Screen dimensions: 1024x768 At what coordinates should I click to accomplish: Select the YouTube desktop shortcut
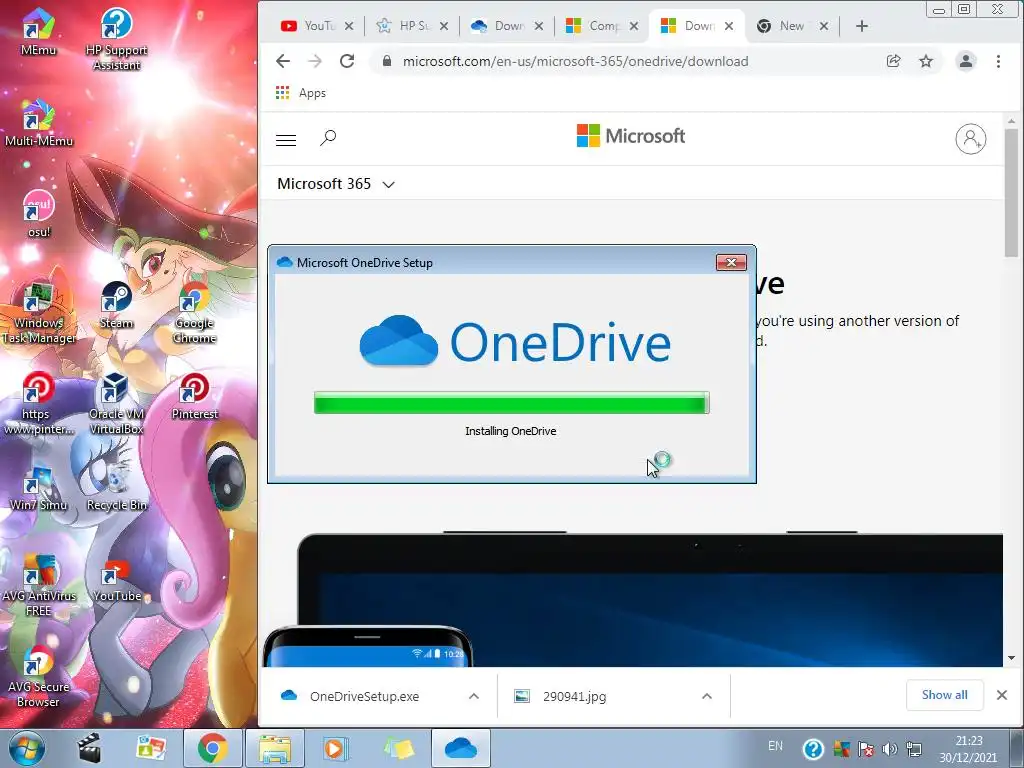116,579
